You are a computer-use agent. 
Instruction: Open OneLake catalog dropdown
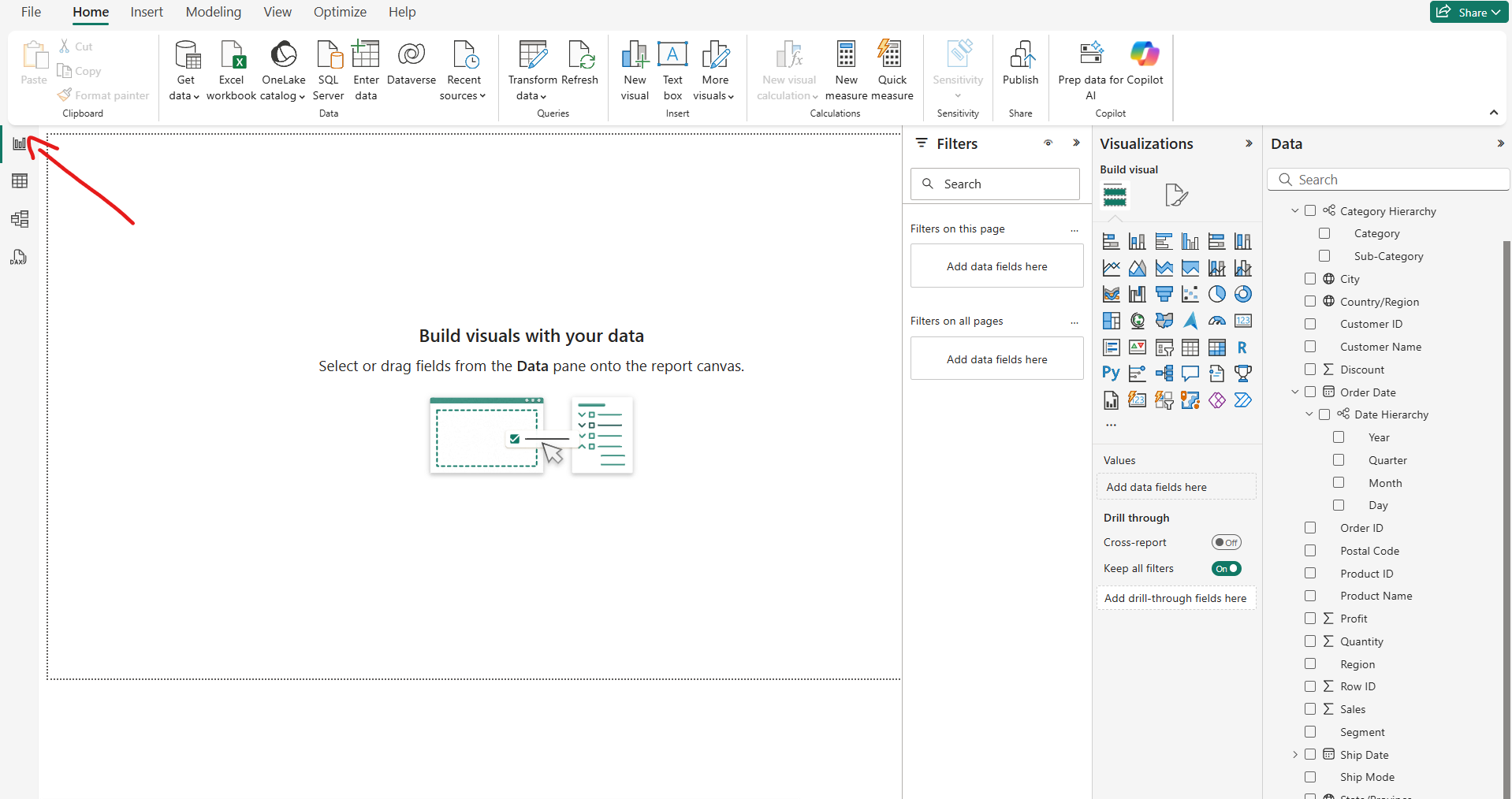click(x=284, y=71)
